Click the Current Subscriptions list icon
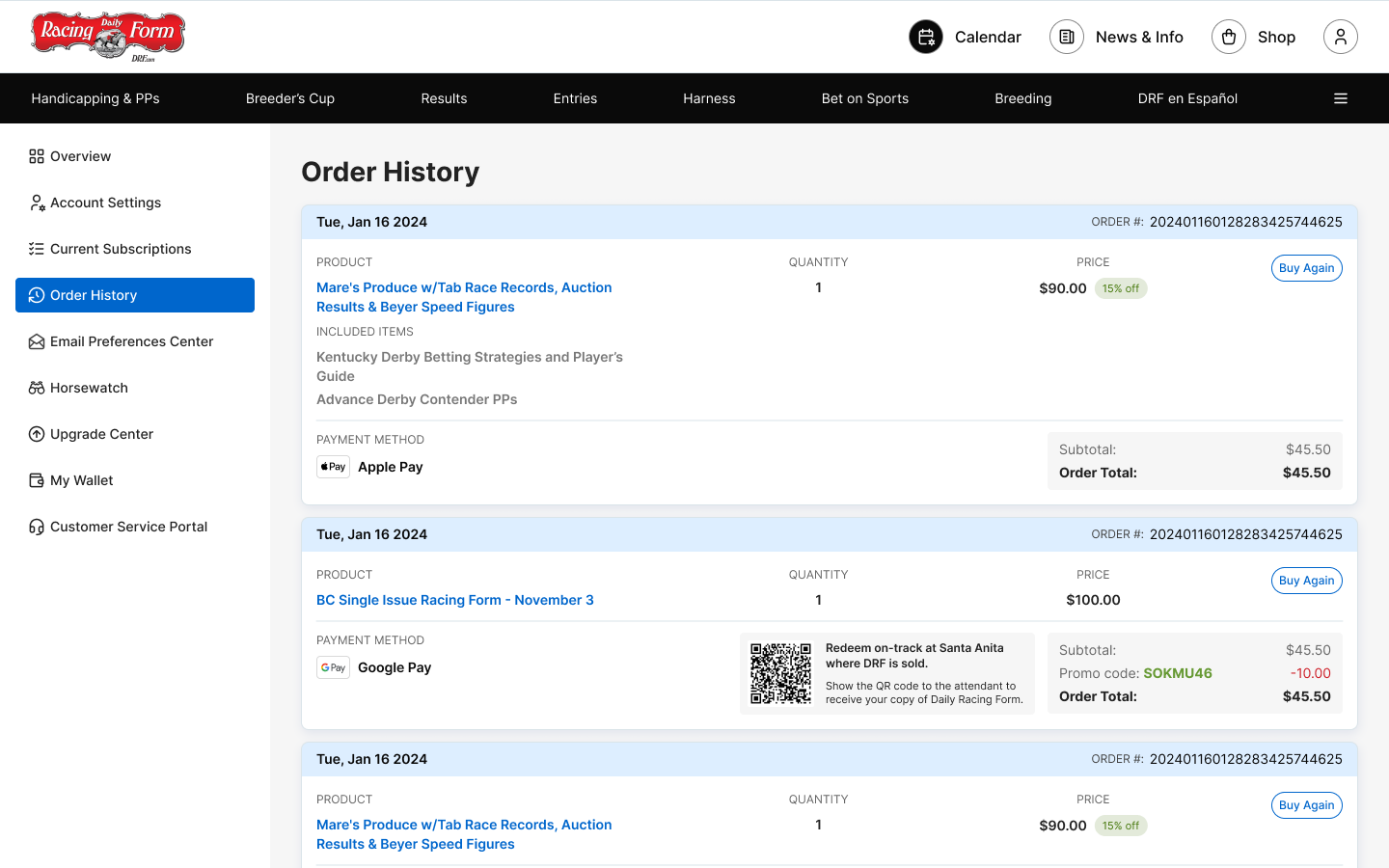The image size is (1389, 868). click(37, 249)
